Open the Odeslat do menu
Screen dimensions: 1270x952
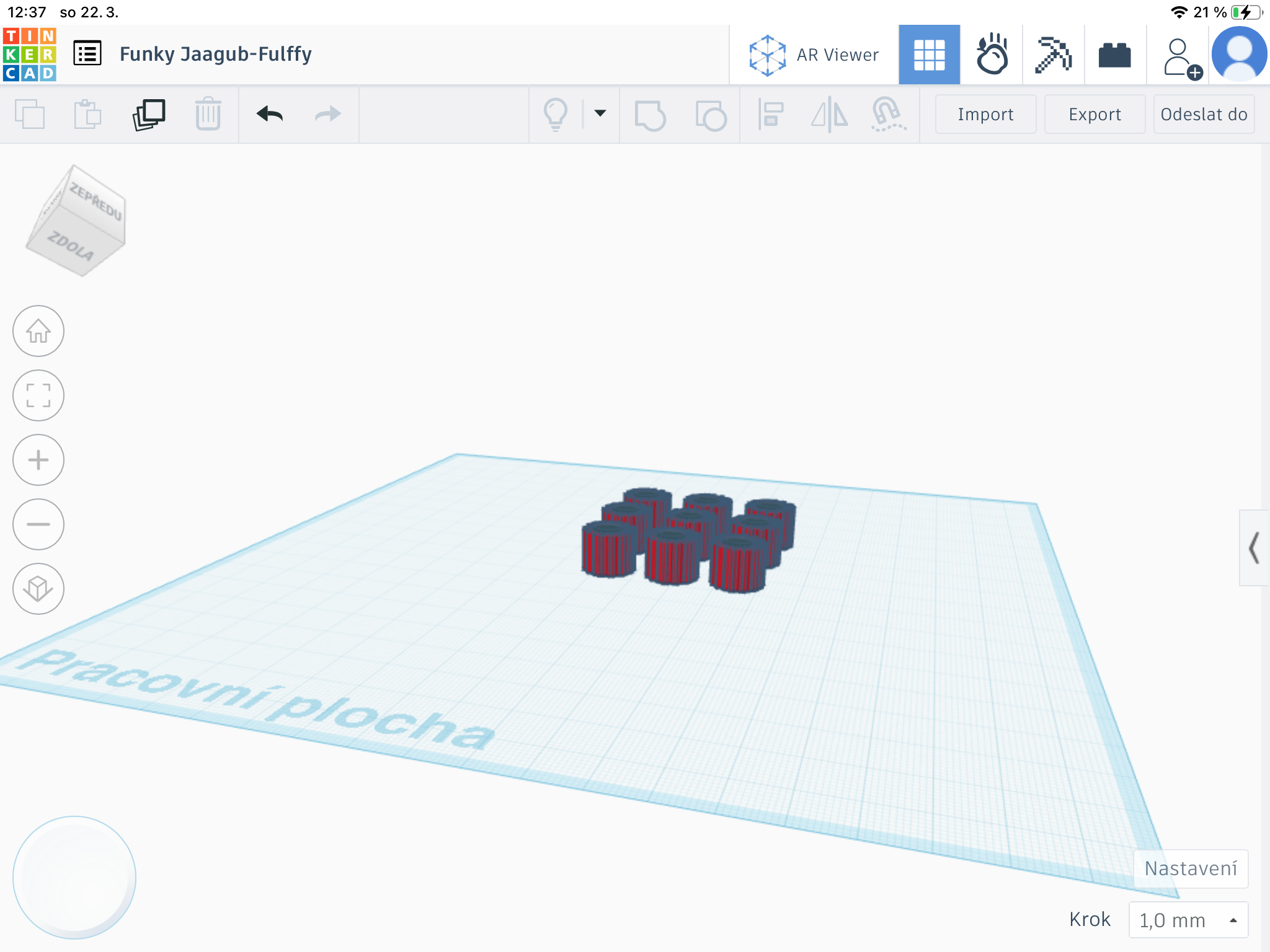(1204, 114)
